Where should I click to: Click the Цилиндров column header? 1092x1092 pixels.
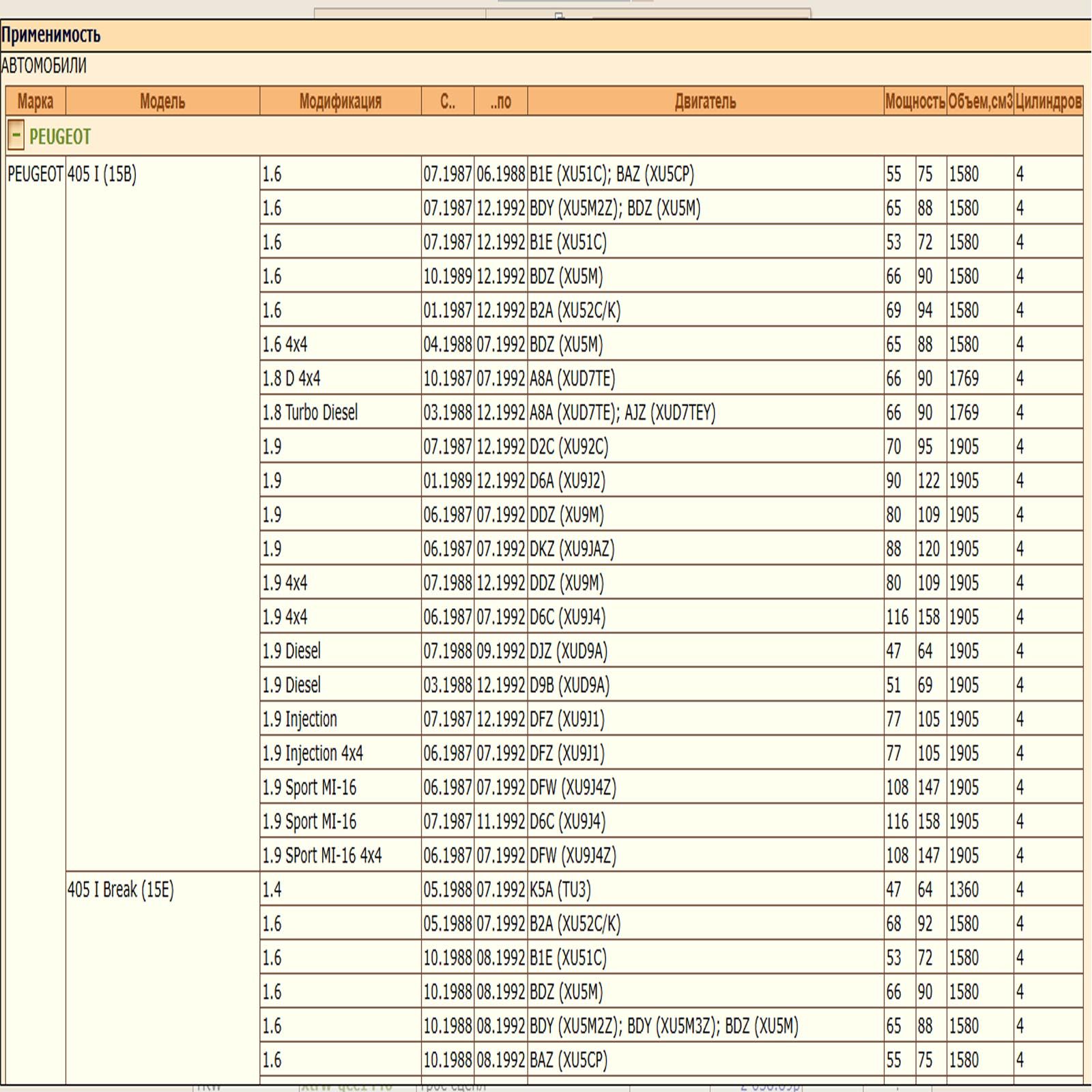(1048, 102)
